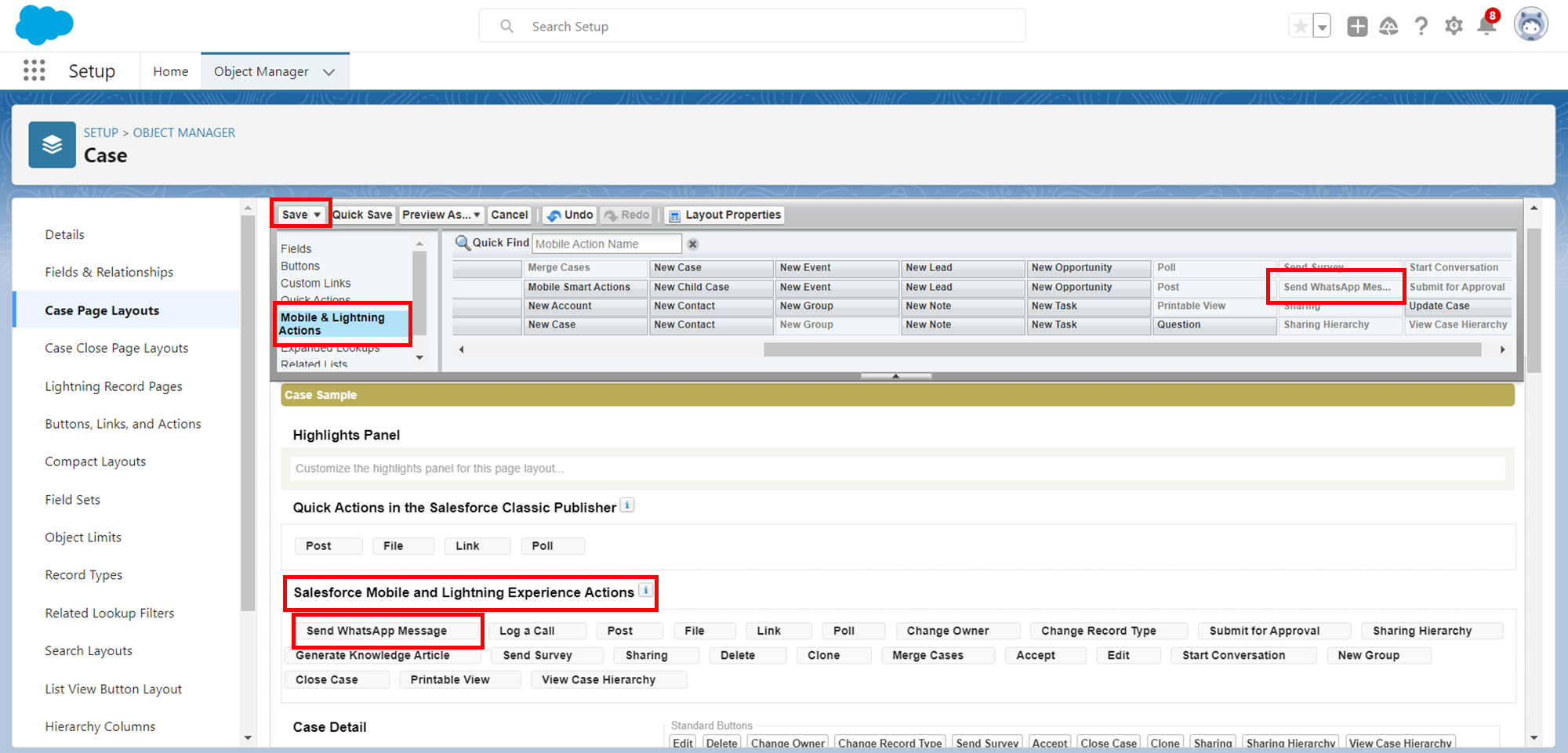1568x753 pixels.
Task: Click the page scroll-up arrow at right edge
Action: pyautogui.click(x=1534, y=208)
